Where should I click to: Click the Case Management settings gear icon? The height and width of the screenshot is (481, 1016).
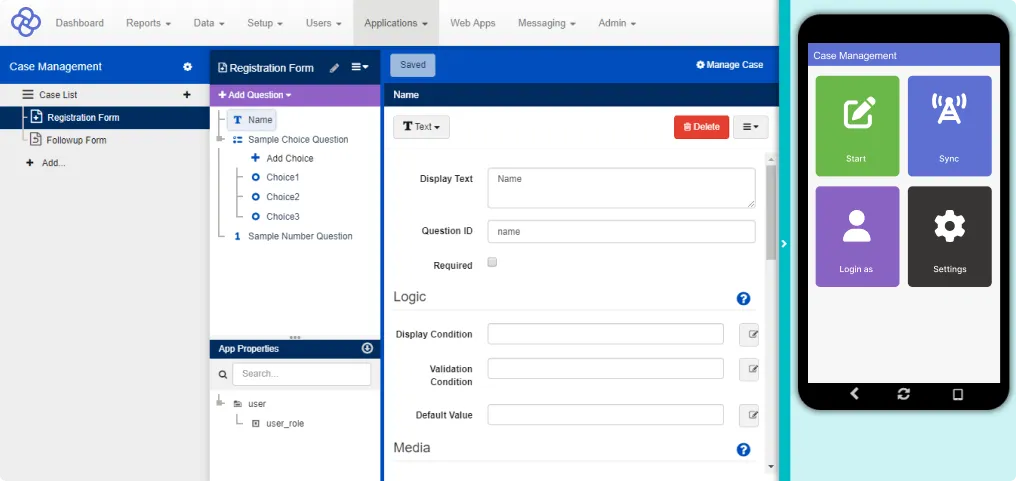click(187, 67)
